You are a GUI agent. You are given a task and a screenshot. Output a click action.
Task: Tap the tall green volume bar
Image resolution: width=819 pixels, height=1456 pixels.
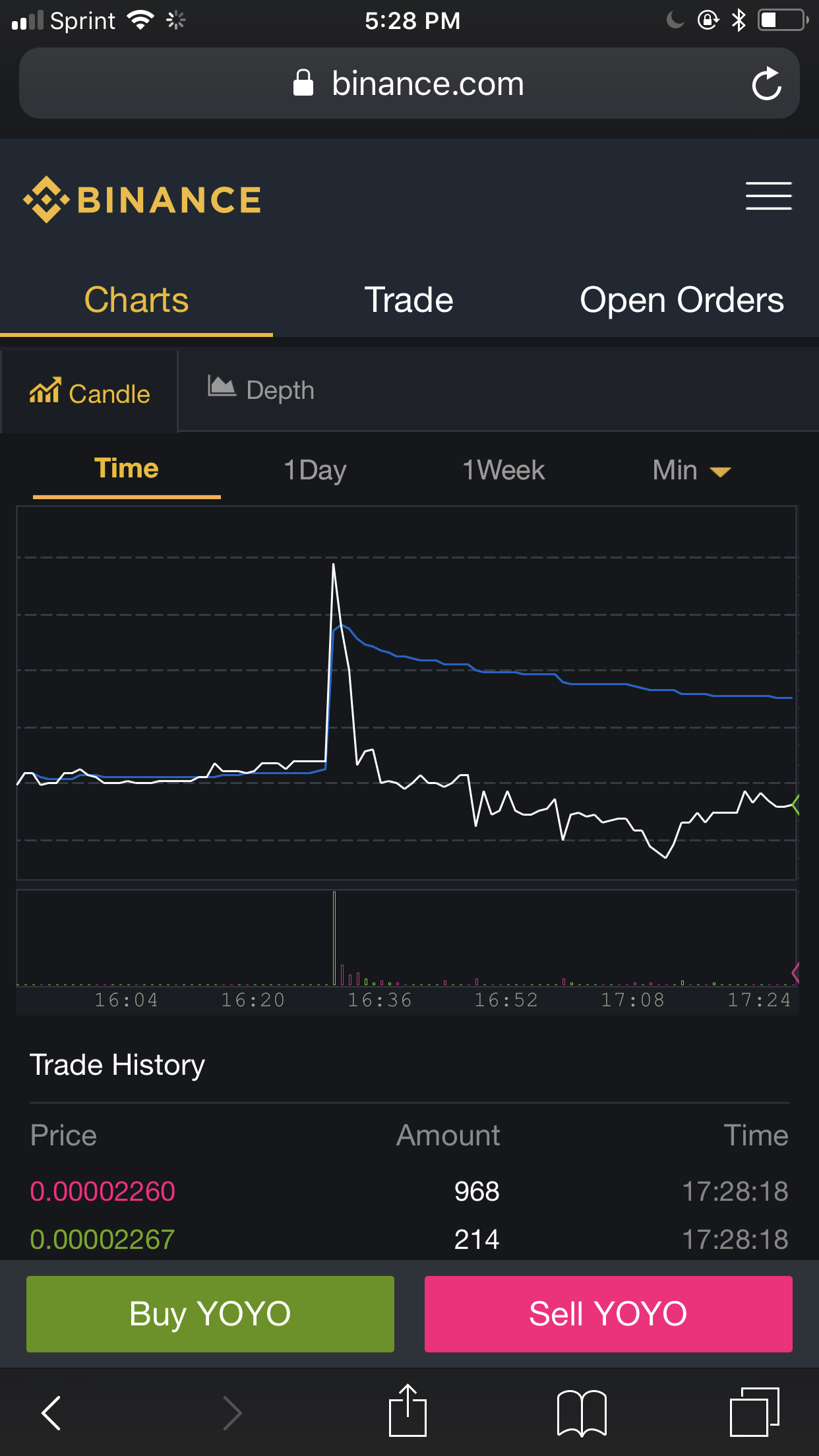pyautogui.click(x=334, y=938)
